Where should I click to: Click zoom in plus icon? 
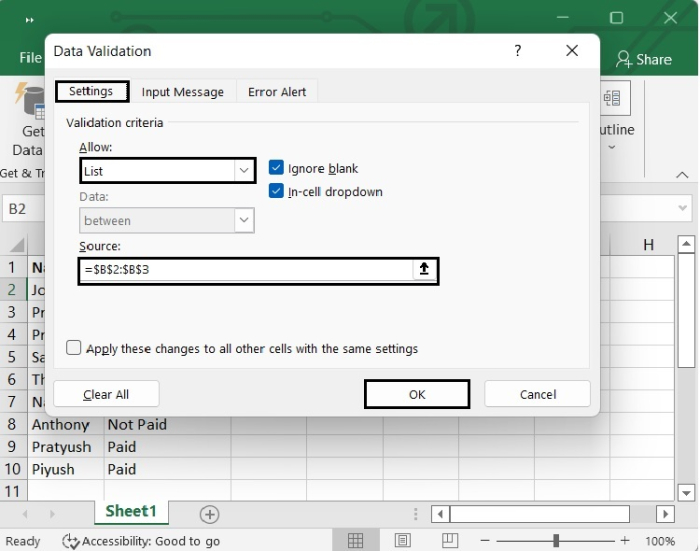click(625, 541)
